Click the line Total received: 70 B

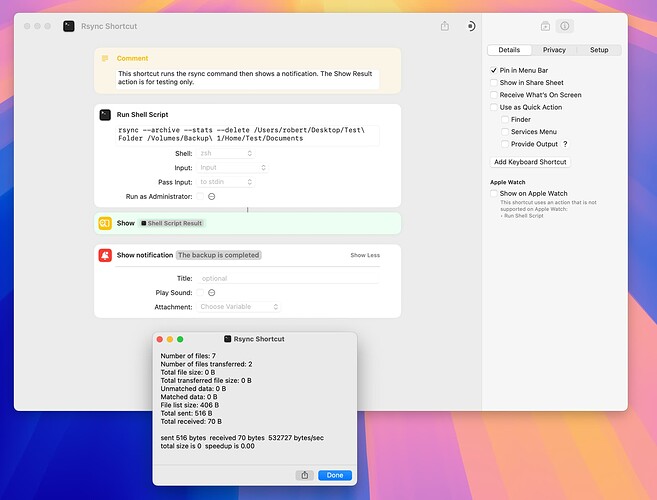coord(191,421)
